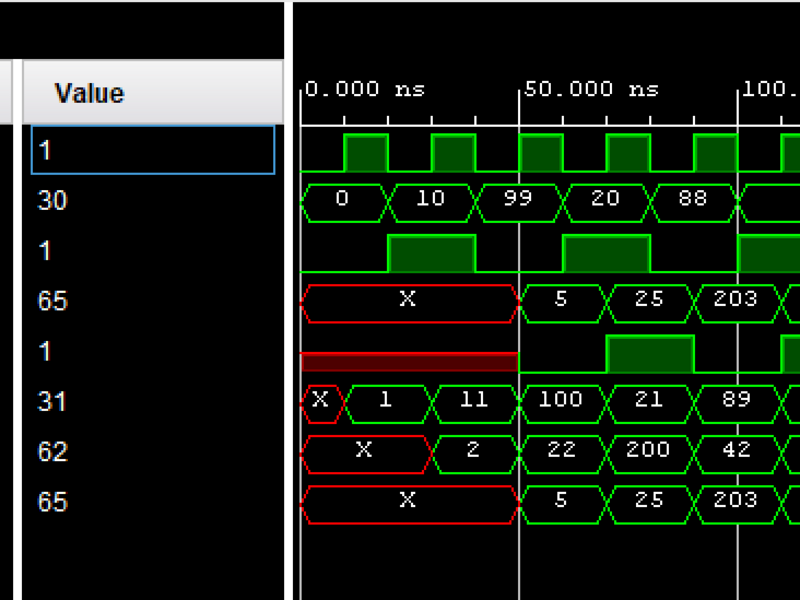The width and height of the screenshot is (800, 600).
Task: Click the 50.000 ns time ruler label
Action: [x=591, y=89]
